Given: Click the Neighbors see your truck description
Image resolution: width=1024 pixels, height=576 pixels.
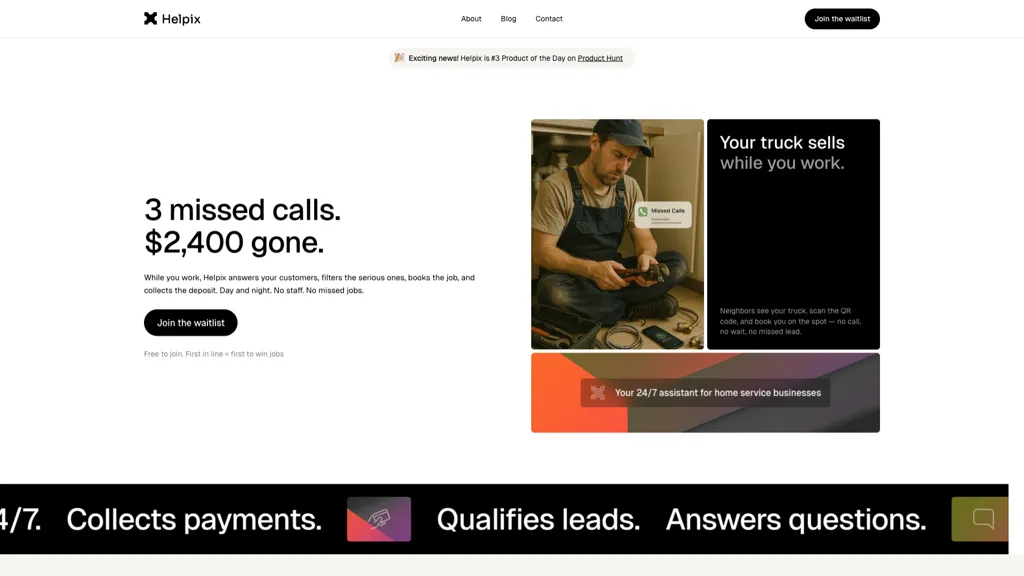Looking at the screenshot, I should point(790,321).
